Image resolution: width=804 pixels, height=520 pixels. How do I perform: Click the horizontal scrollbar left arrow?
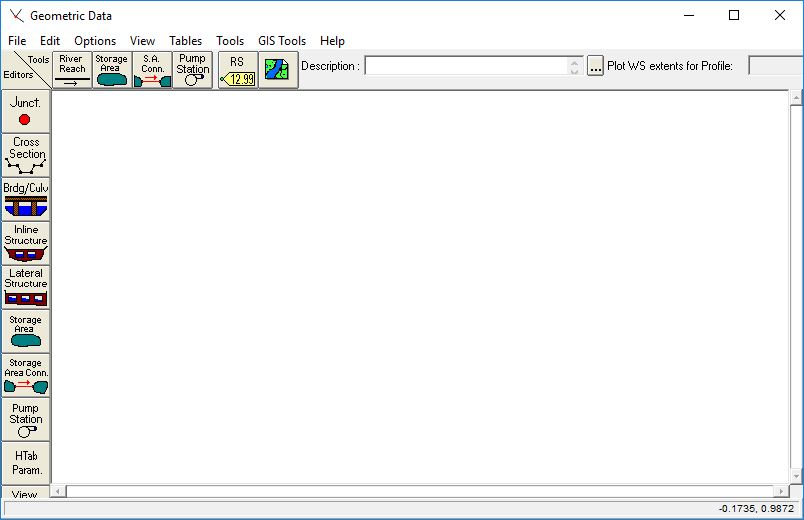click(x=58, y=491)
